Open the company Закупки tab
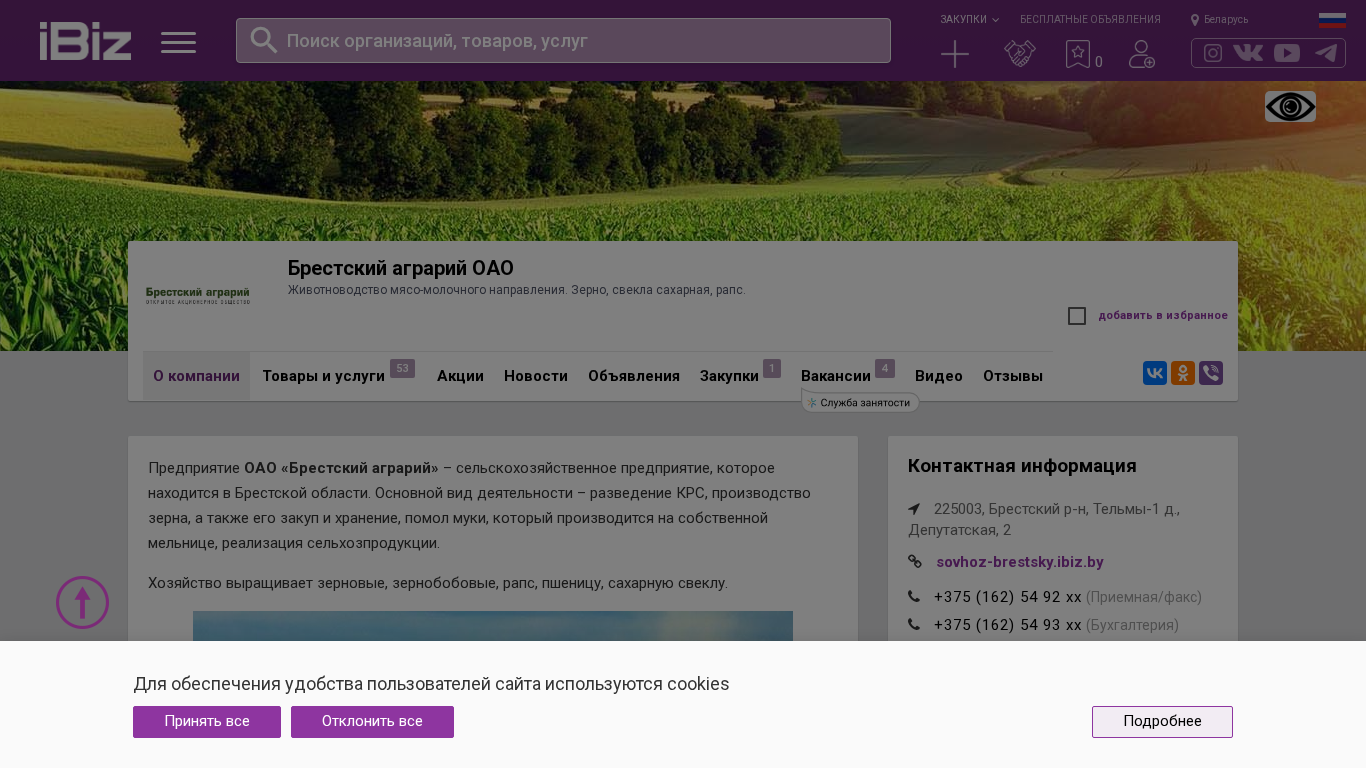The height and width of the screenshot is (768, 1366). coord(729,376)
